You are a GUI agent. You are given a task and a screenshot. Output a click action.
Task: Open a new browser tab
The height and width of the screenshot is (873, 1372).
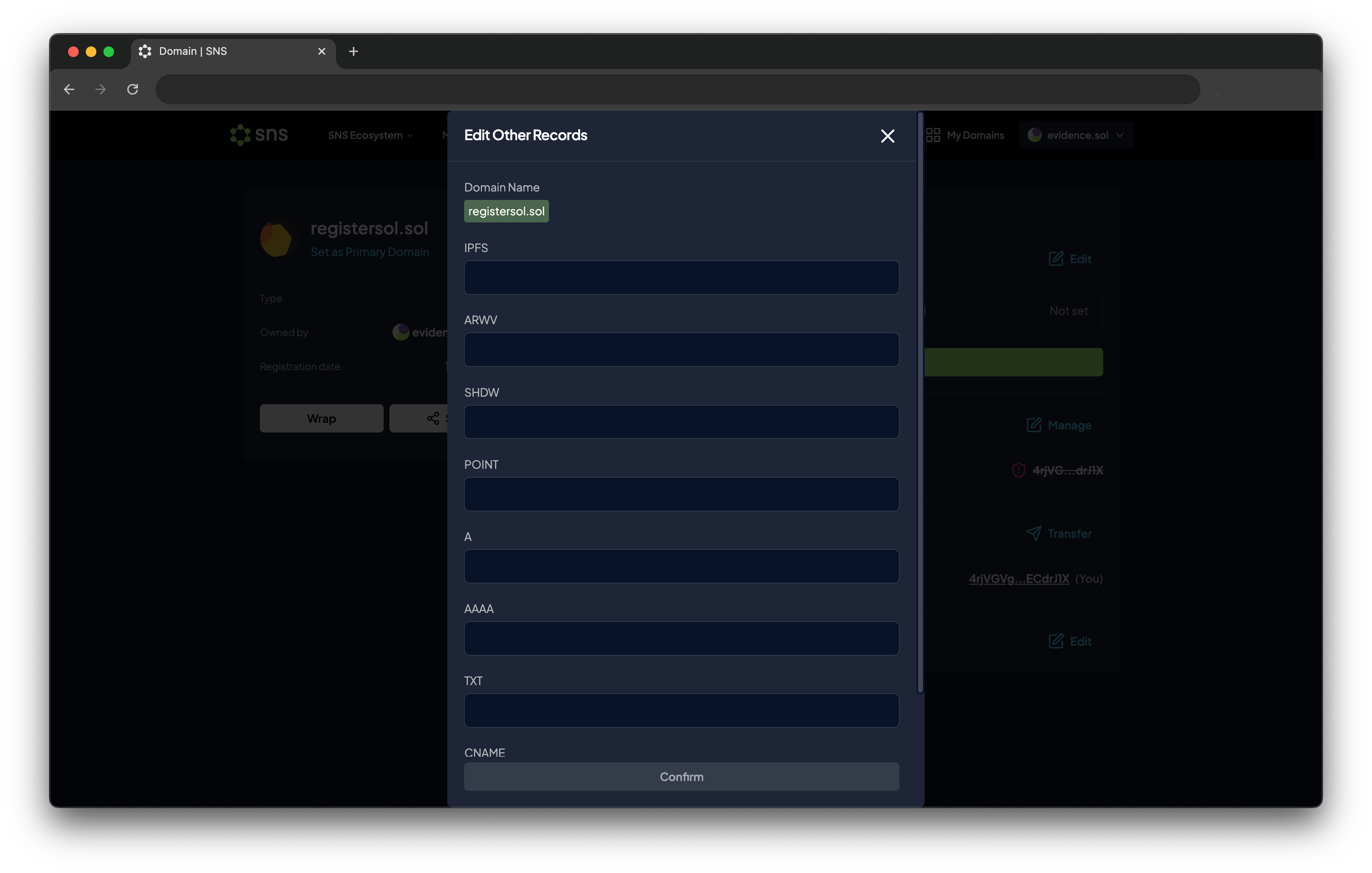click(x=353, y=51)
